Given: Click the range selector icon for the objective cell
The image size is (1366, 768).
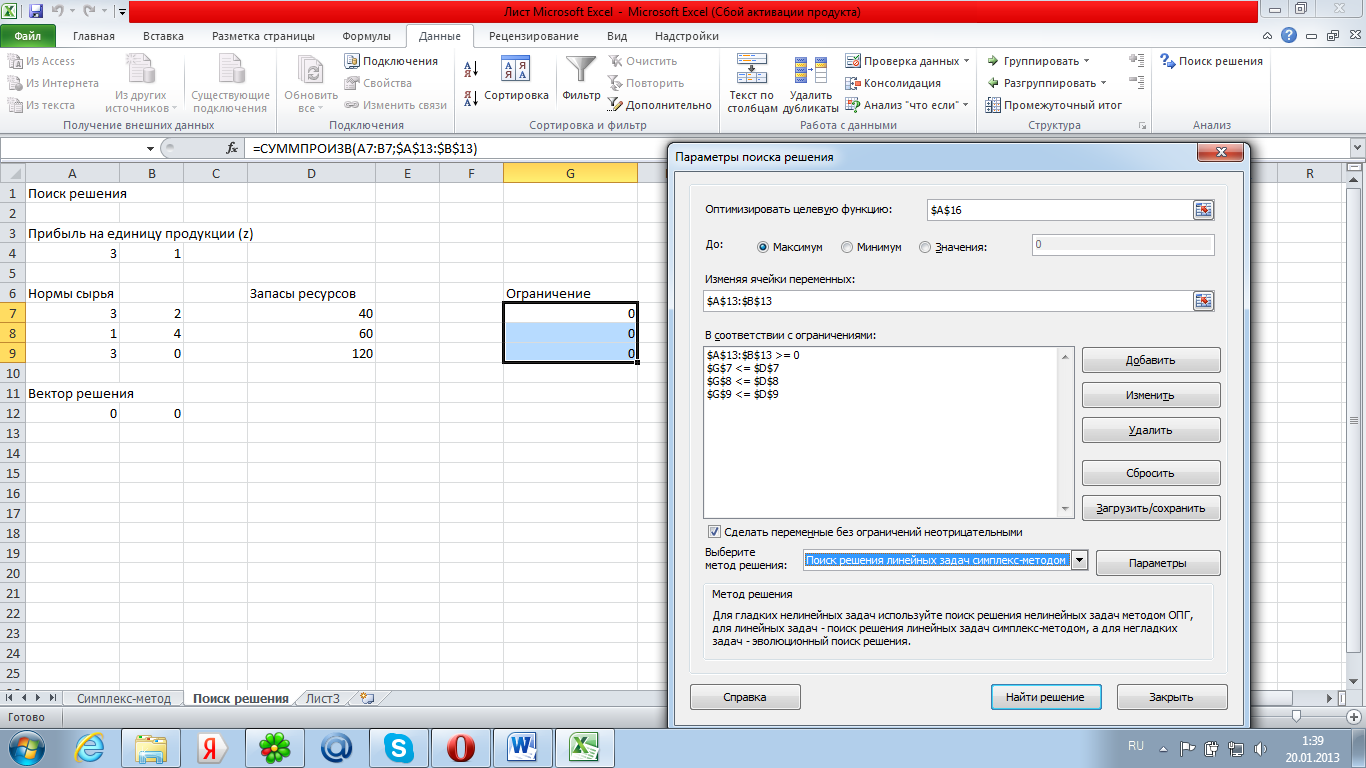Looking at the screenshot, I should pos(1203,209).
